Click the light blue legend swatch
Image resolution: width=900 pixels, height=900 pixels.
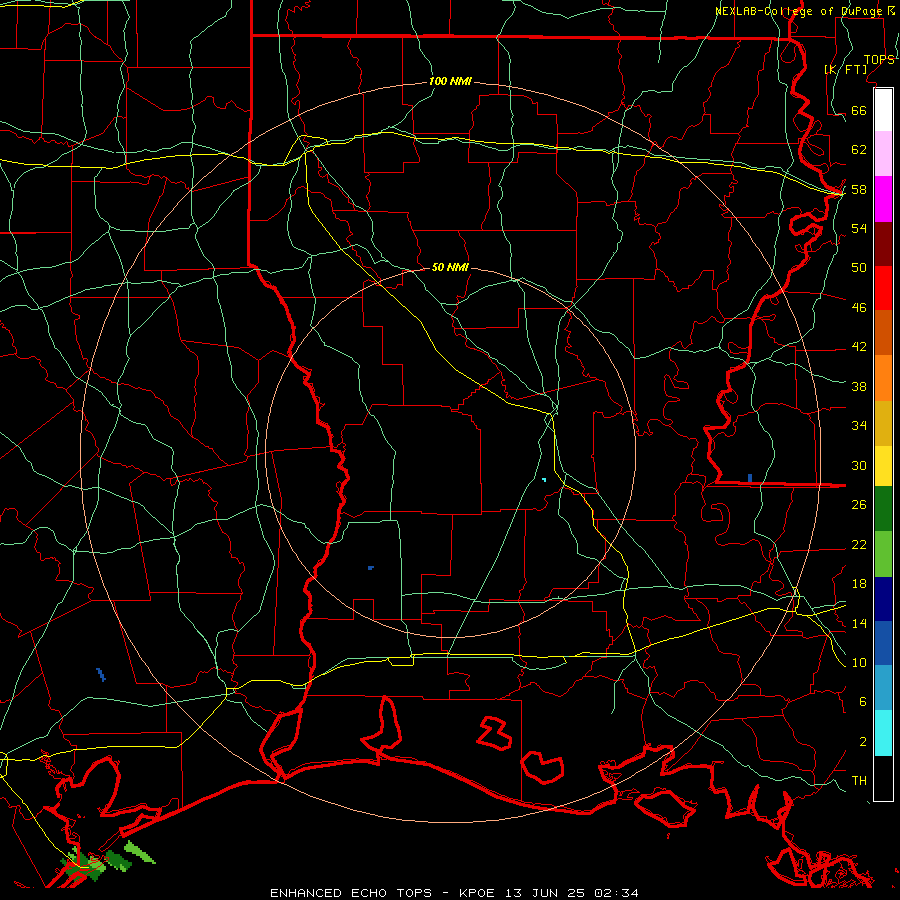[x=883, y=687]
